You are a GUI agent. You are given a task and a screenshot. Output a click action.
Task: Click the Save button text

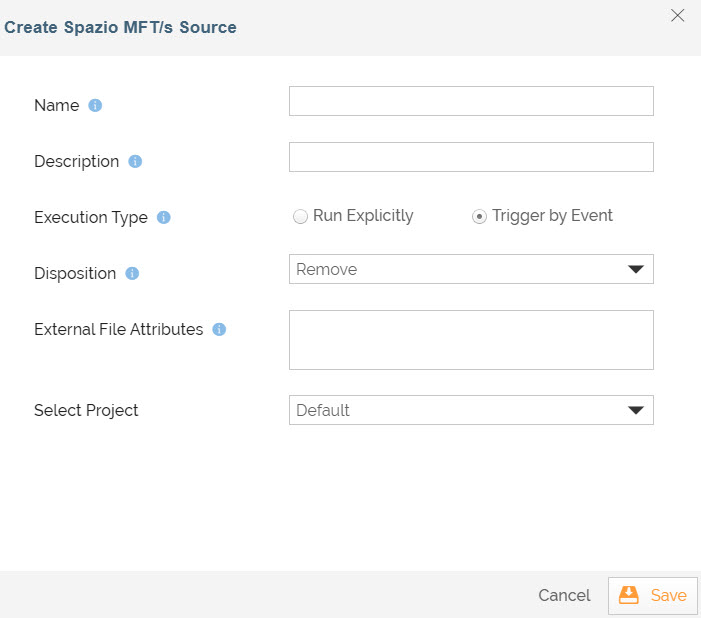click(668, 595)
